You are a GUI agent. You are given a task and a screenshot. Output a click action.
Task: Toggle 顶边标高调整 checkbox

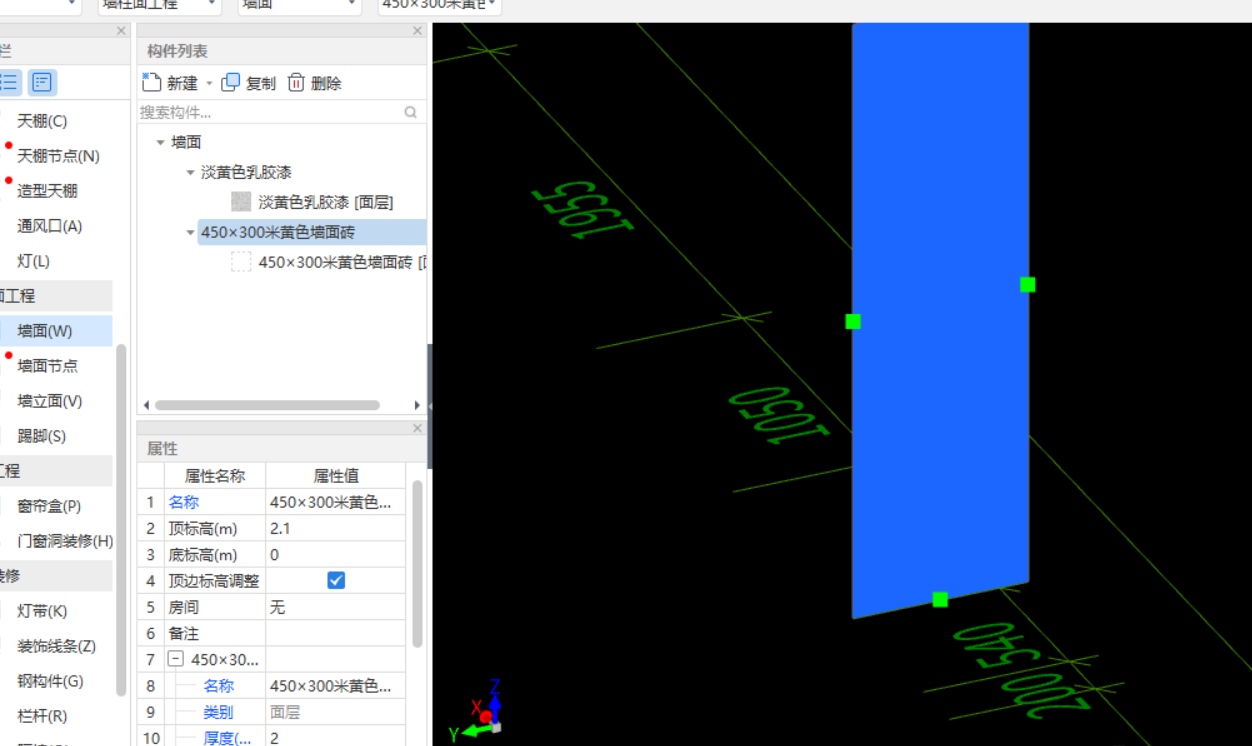coord(336,580)
